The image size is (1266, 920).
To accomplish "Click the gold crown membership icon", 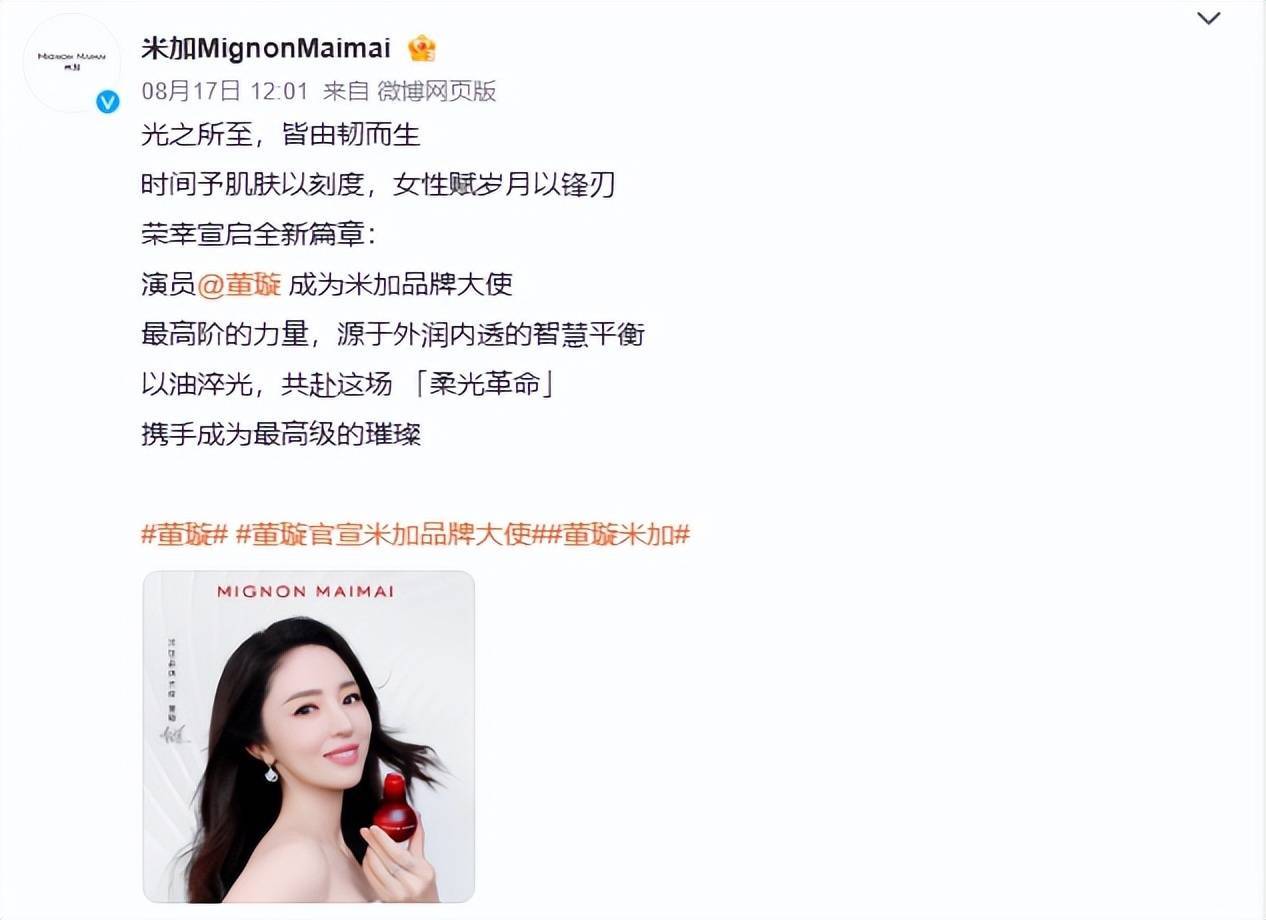I will [422, 48].
